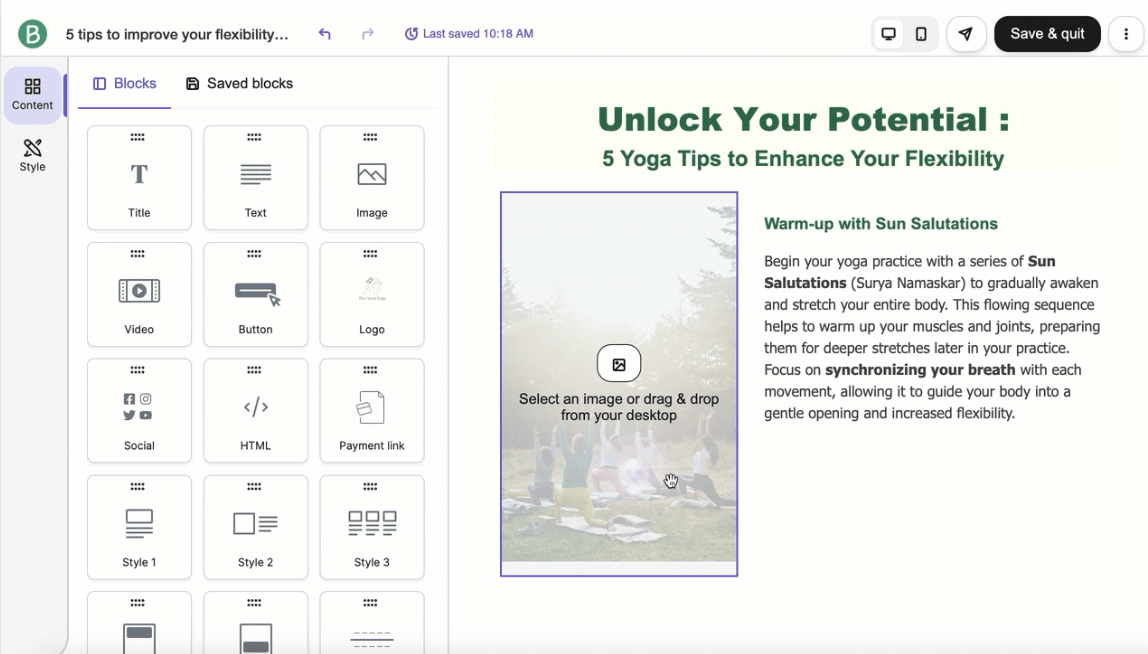Select the Image block

pos(372,178)
